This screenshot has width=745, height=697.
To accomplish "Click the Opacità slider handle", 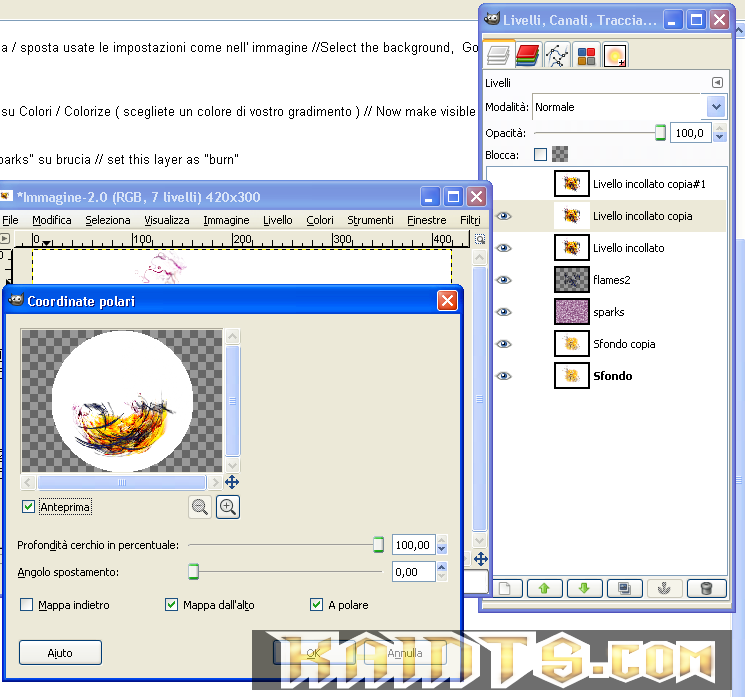I will point(660,132).
